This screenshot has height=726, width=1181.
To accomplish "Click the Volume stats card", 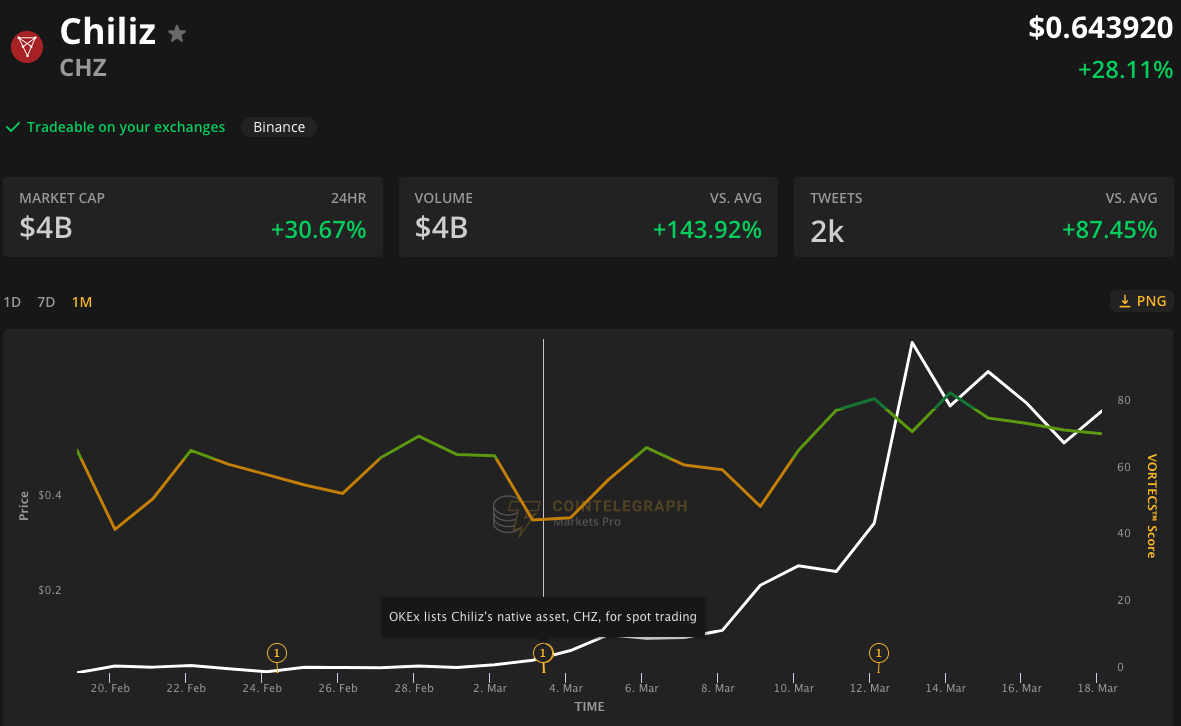I will [588, 217].
